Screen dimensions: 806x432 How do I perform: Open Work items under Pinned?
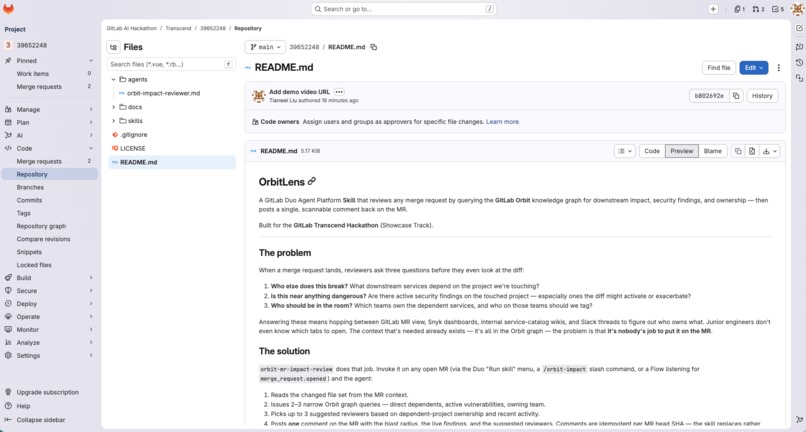pyautogui.click(x=49, y=74)
